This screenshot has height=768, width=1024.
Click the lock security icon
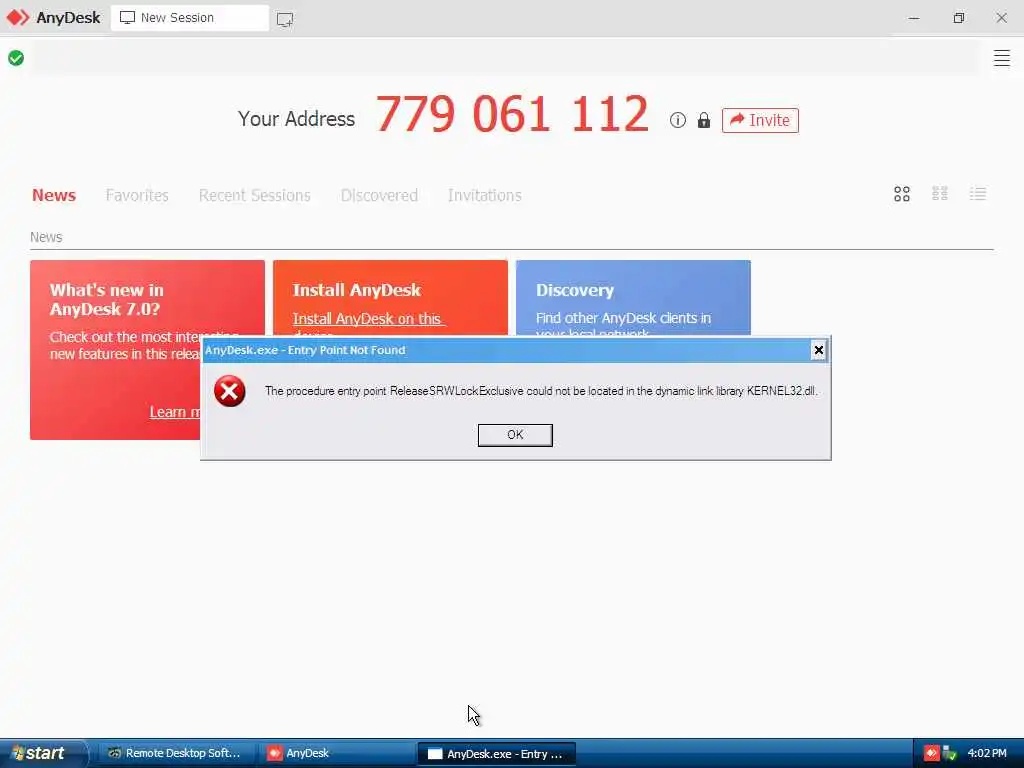(x=703, y=120)
